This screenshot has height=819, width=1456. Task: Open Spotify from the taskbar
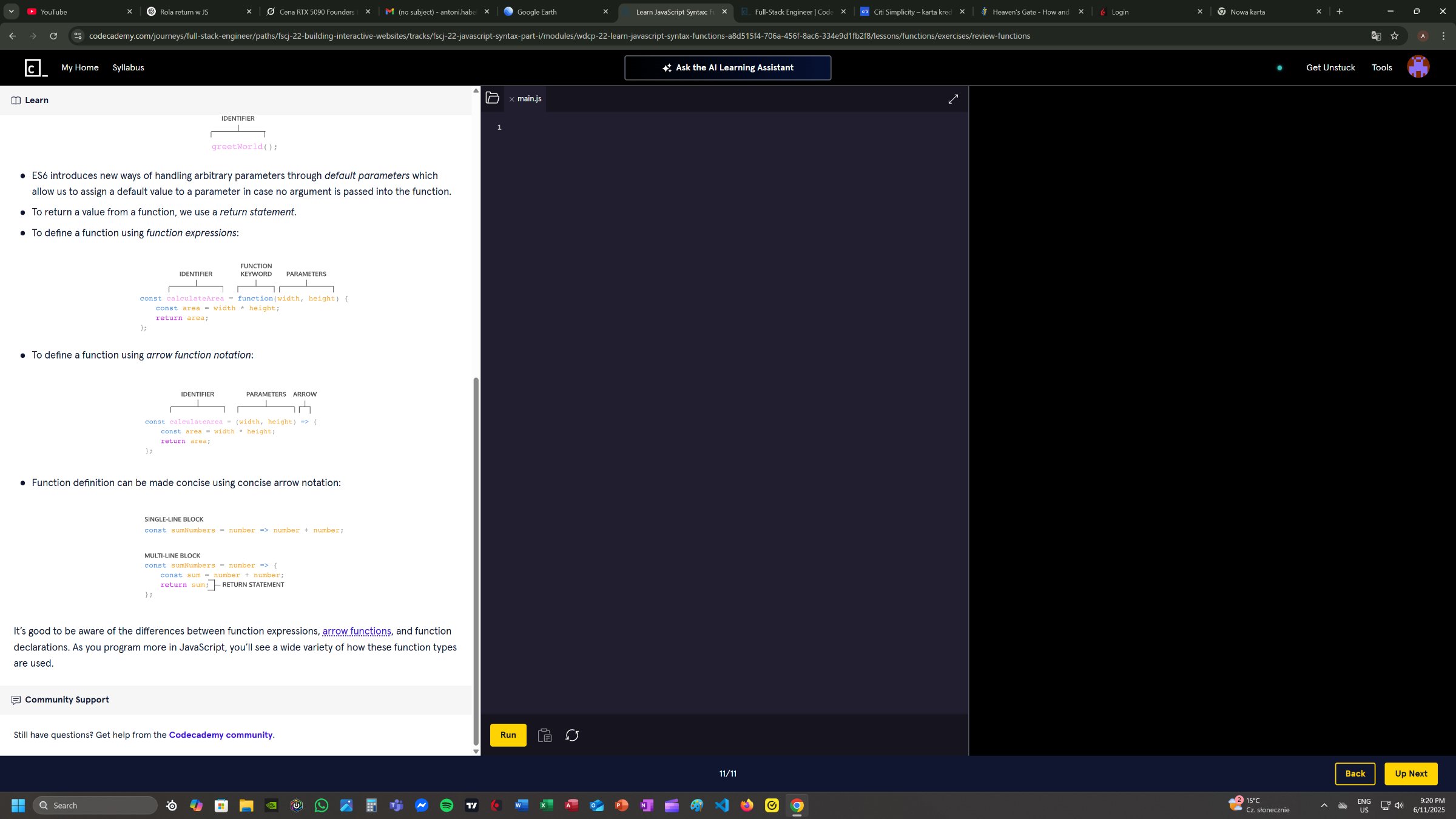click(447, 805)
